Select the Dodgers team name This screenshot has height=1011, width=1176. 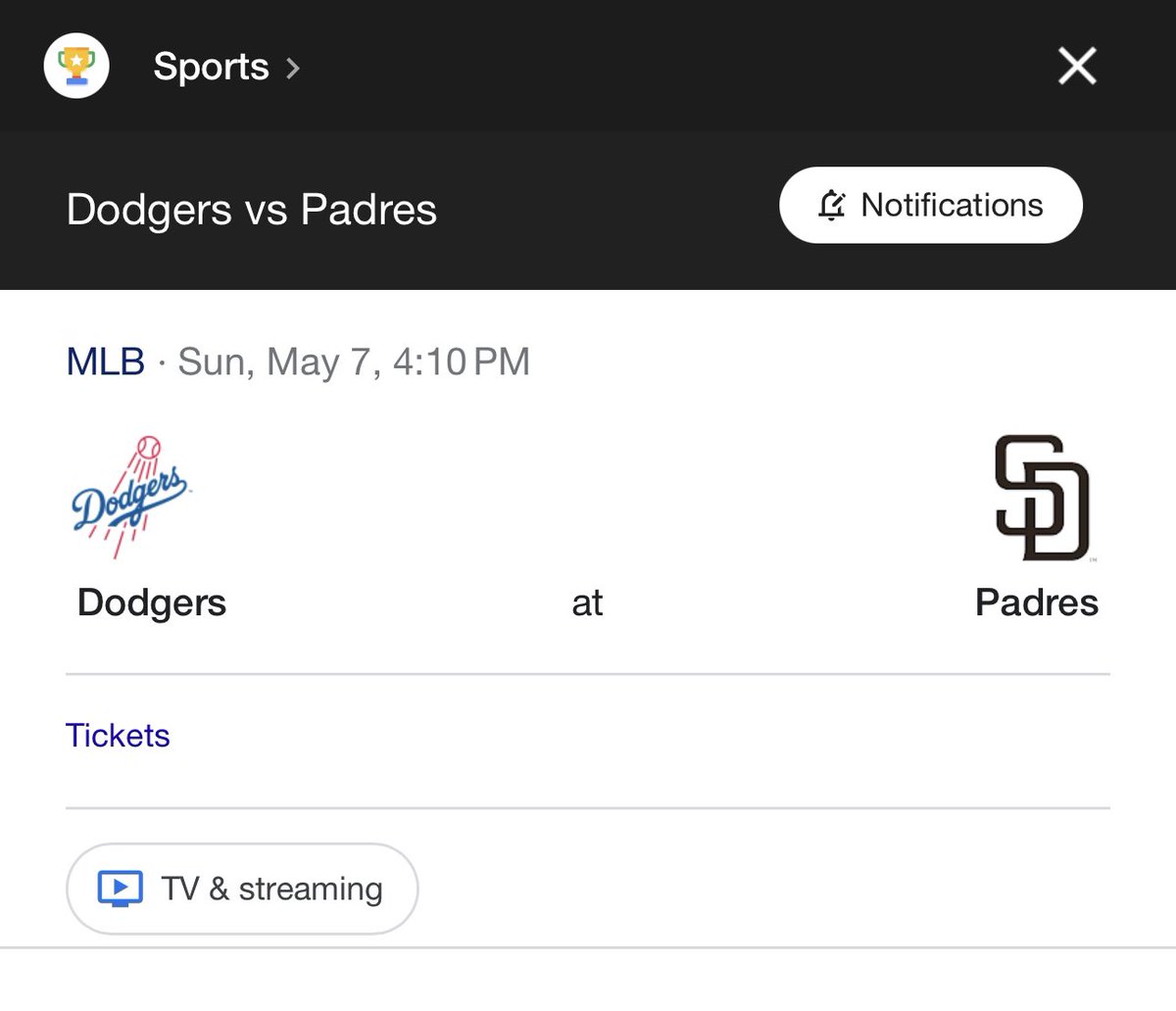(152, 602)
